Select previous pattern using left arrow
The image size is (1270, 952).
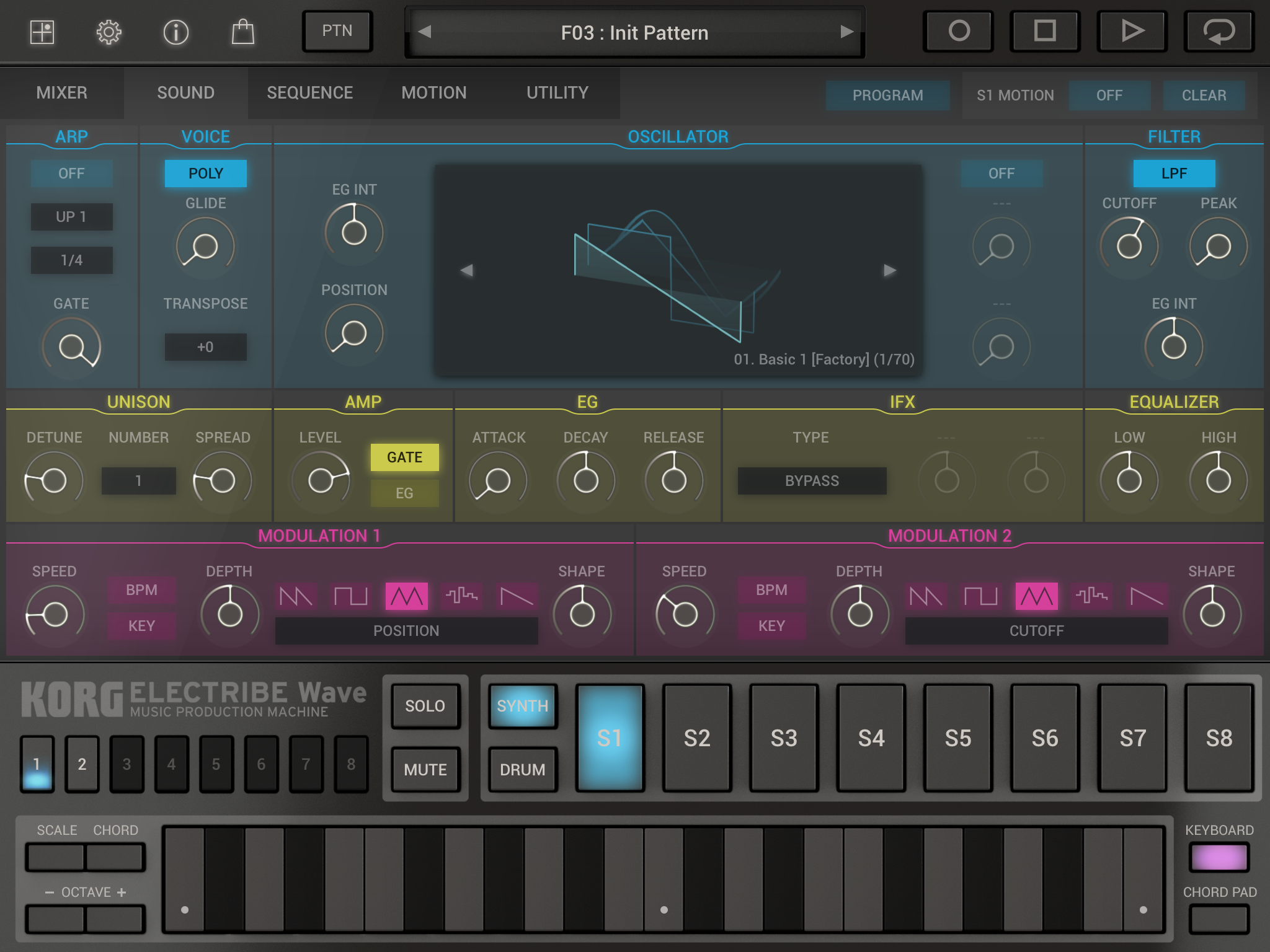[x=425, y=32]
